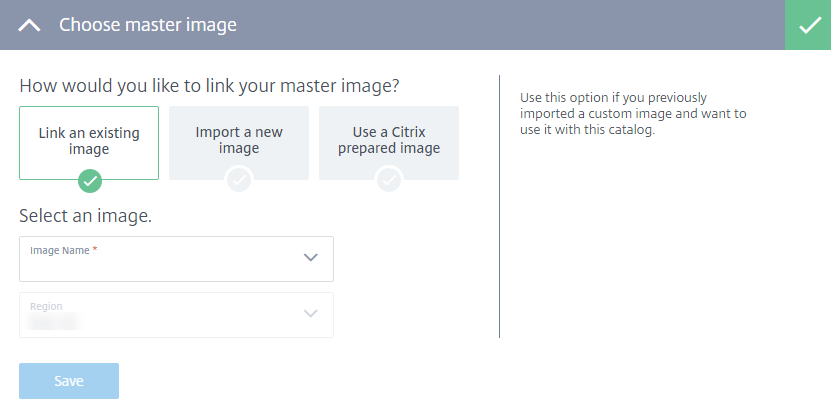
Task: Click the Choose master image header bar
Action: tap(500, 25)
